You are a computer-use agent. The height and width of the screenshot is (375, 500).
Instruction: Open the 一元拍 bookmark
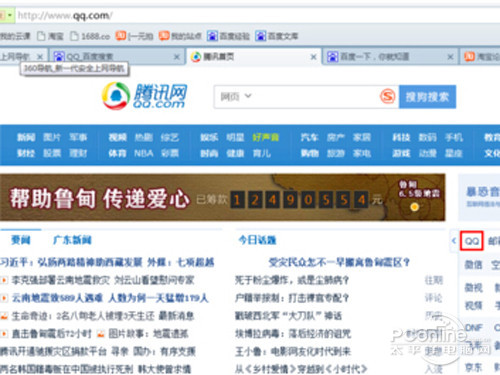click(x=135, y=36)
